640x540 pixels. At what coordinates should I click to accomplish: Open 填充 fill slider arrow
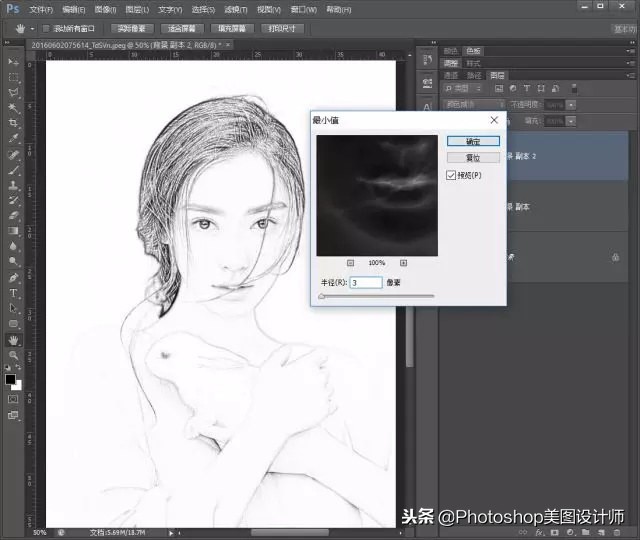[x=571, y=121]
